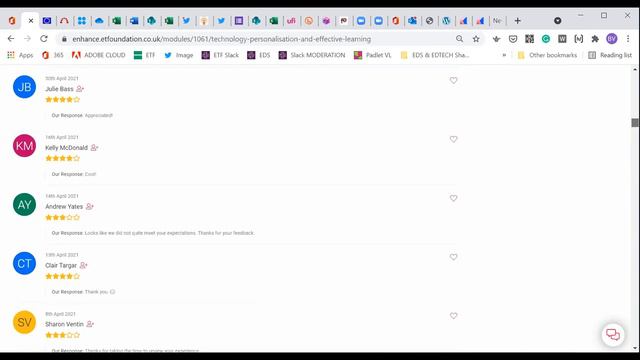The width and height of the screenshot is (640, 360).
Task: Expand hidden bookmarks chevron
Action: coord(504,55)
